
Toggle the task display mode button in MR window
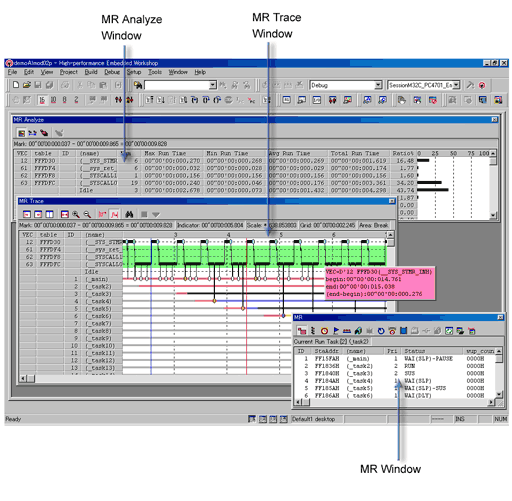point(302,331)
